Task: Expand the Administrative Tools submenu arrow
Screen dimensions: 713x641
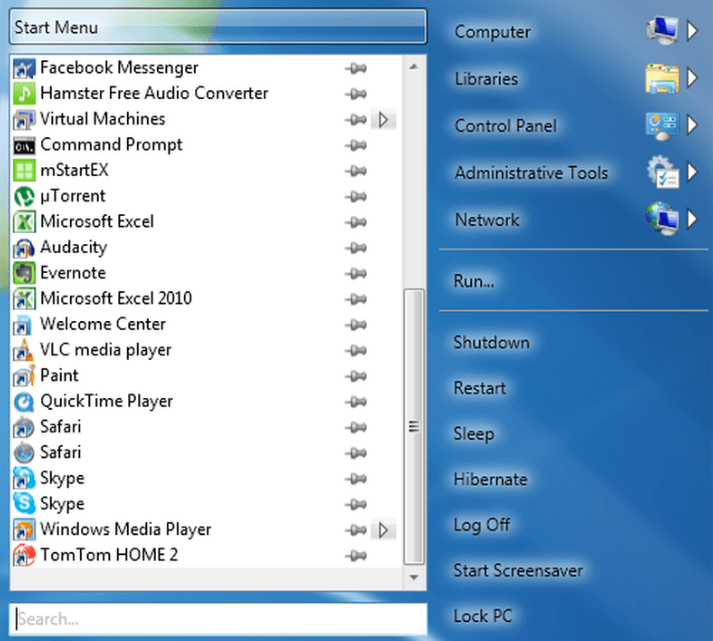Action: click(692, 172)
